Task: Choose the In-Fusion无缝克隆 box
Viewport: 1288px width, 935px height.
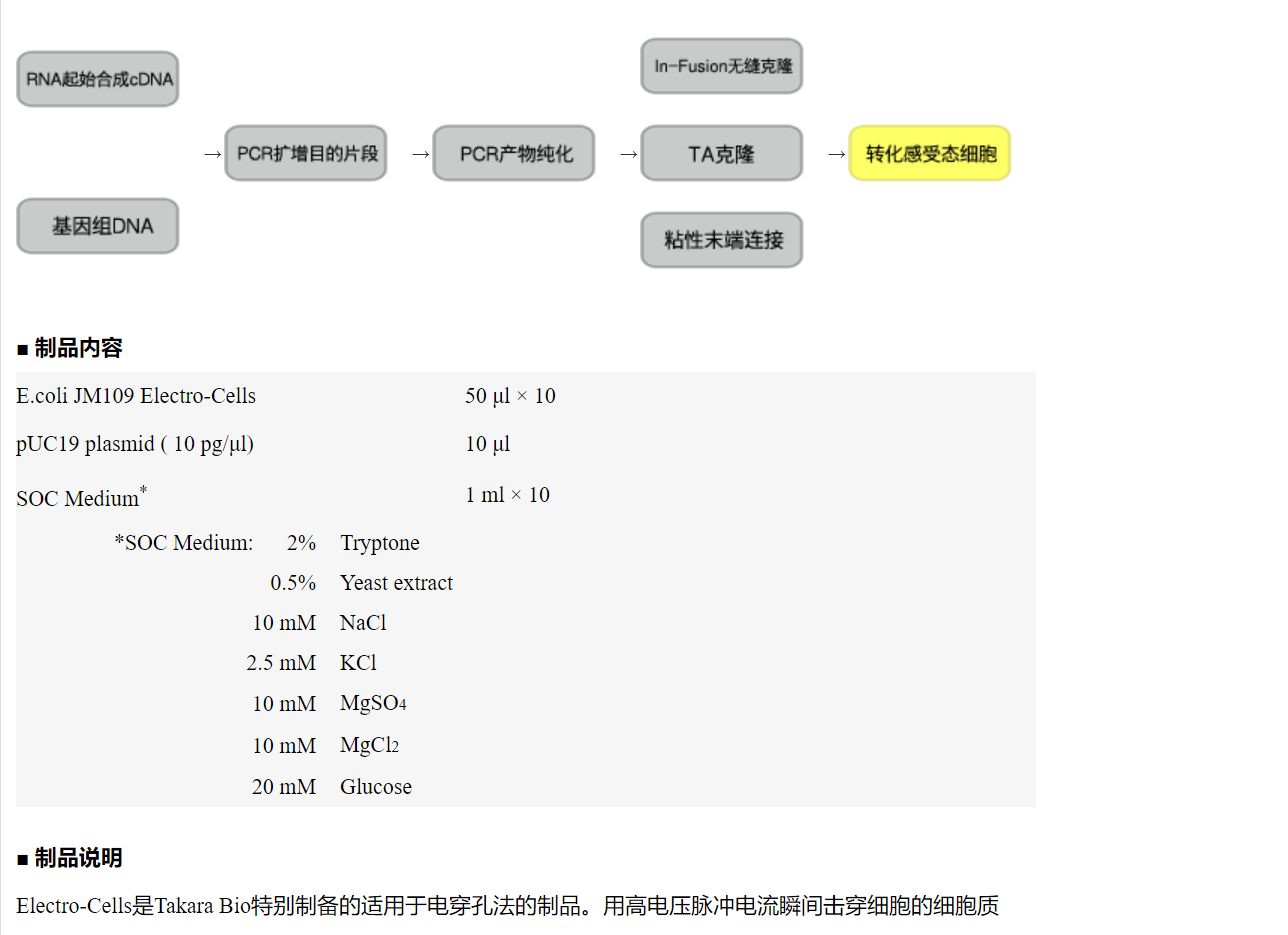Action: coord(722,66)
